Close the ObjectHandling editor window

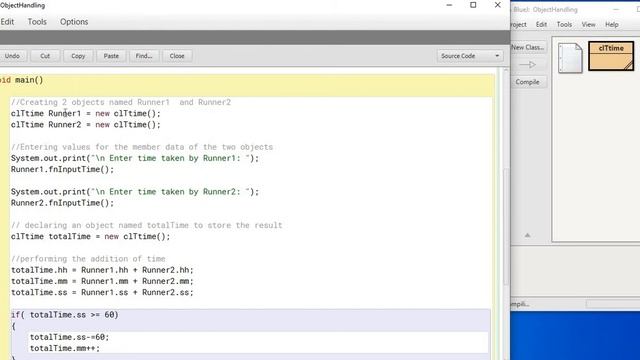pos(498,5)
